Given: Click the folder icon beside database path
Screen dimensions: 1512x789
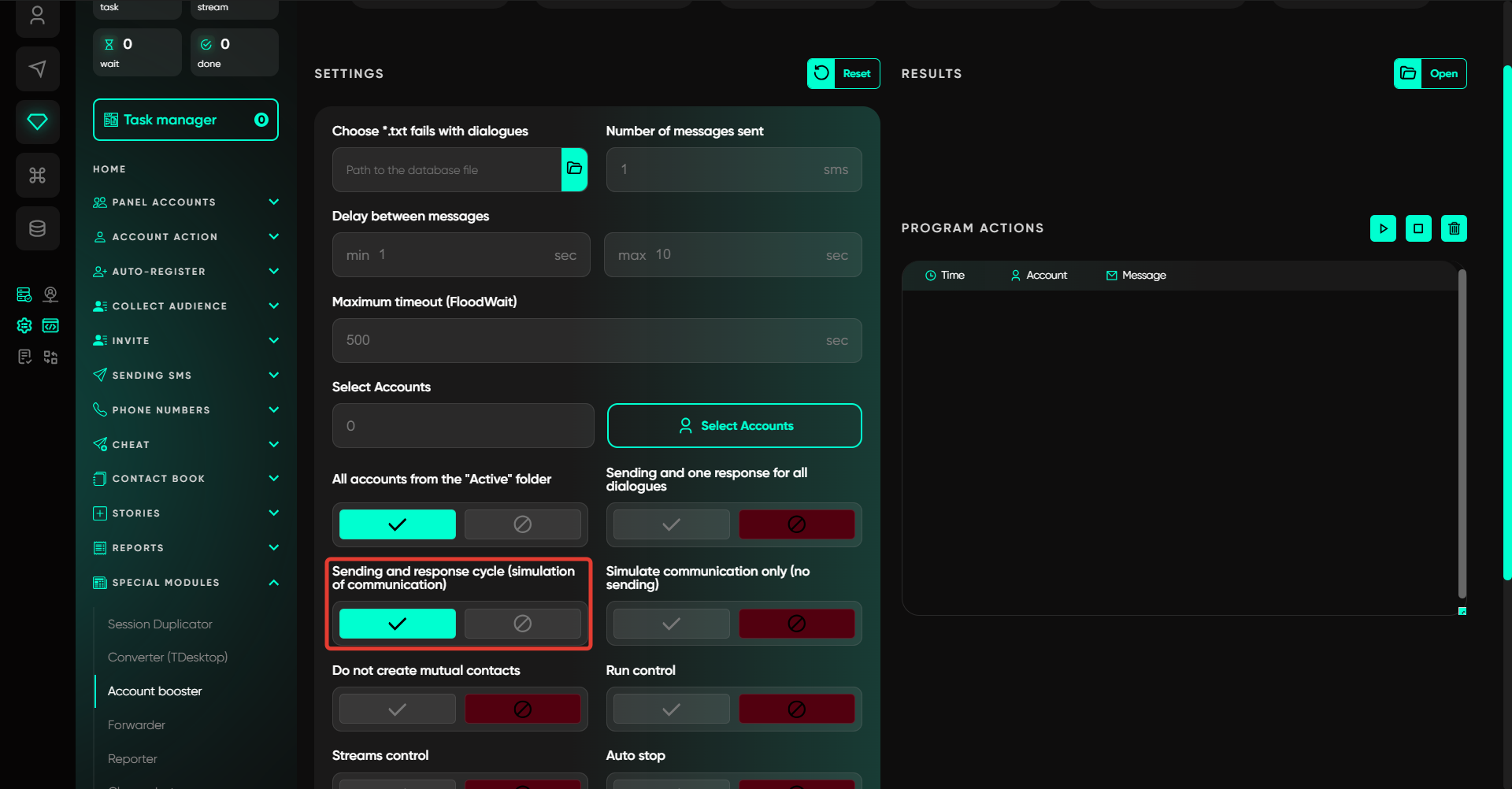Looking at the screenshot, I should [x=574, y=169].
